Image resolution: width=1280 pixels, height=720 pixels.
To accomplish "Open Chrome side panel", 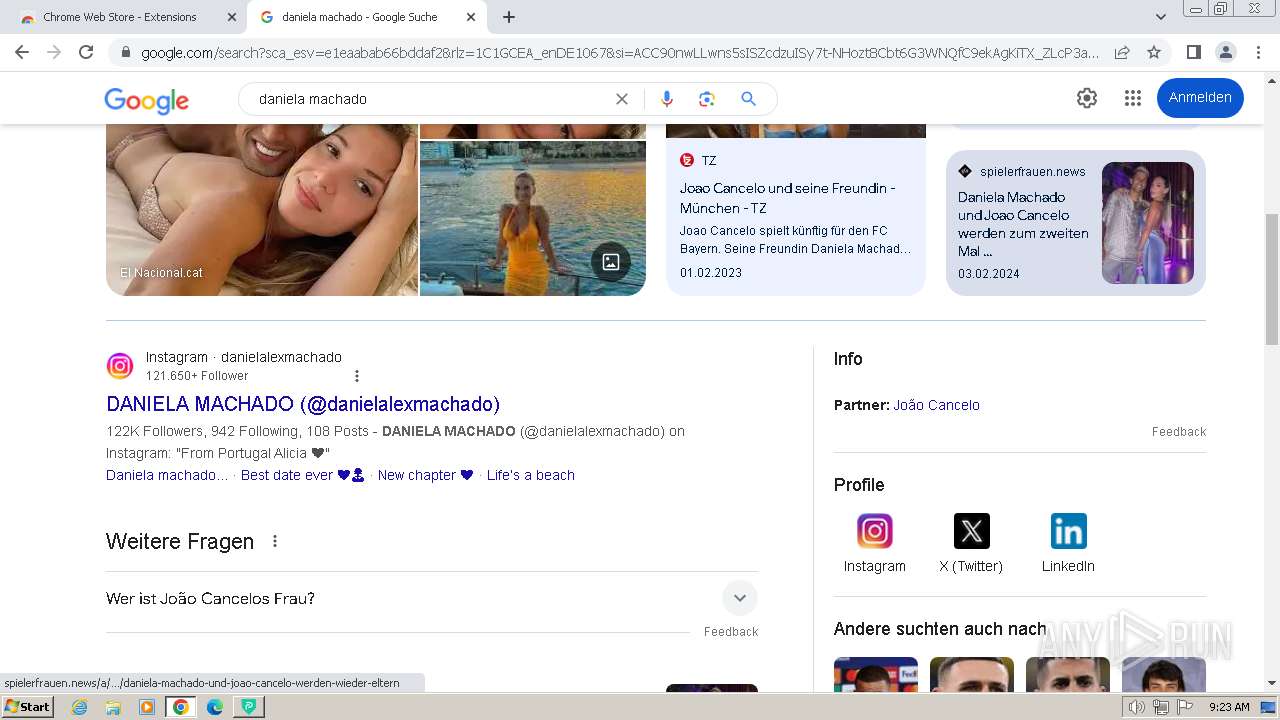I will (x=1193, y=52).
